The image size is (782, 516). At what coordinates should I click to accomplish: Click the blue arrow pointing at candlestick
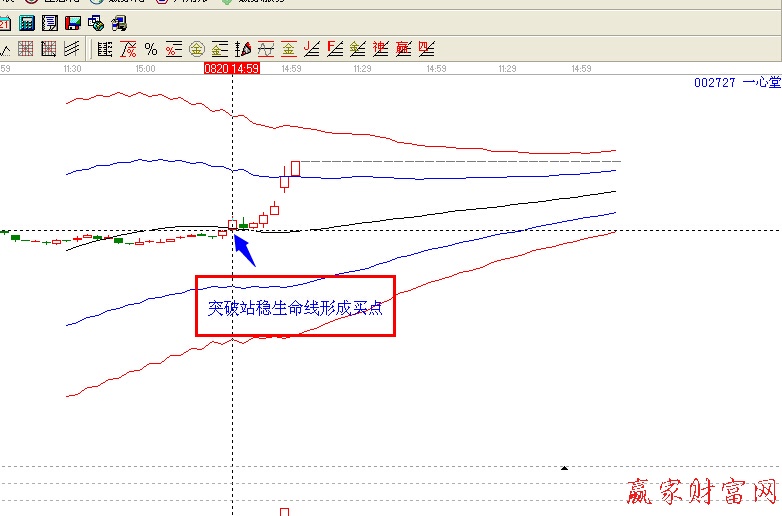[x=244, y=250]
